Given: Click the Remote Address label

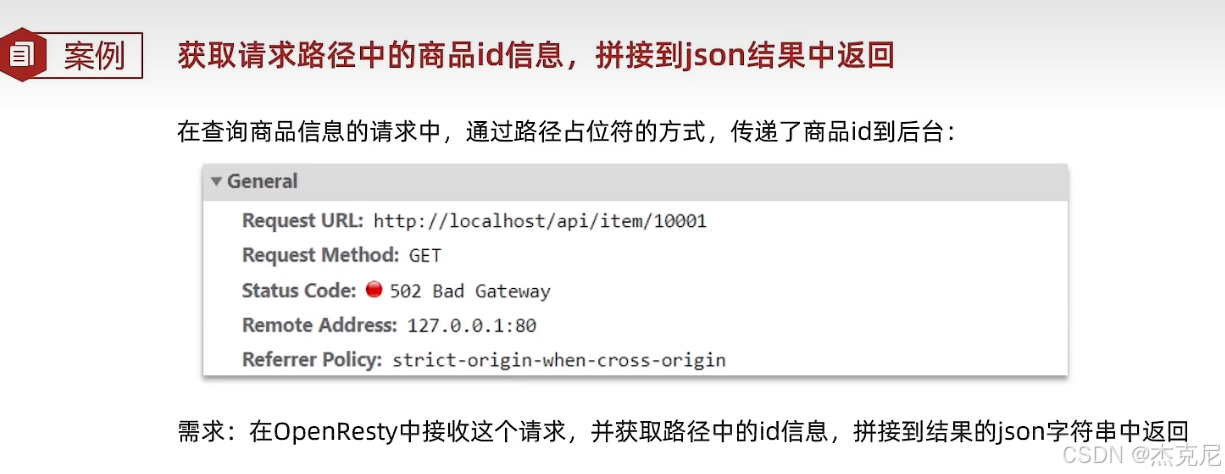Looking at the screenshot, I should point(320,325).
